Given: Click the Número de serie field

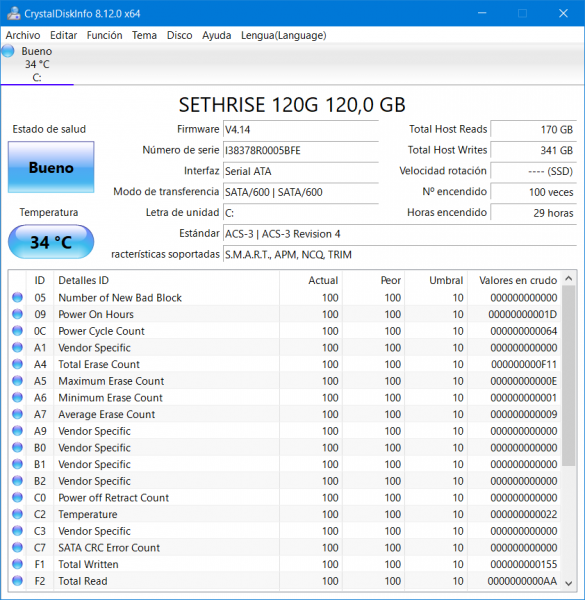Looking at the screenshot, I should pos(301,150).
